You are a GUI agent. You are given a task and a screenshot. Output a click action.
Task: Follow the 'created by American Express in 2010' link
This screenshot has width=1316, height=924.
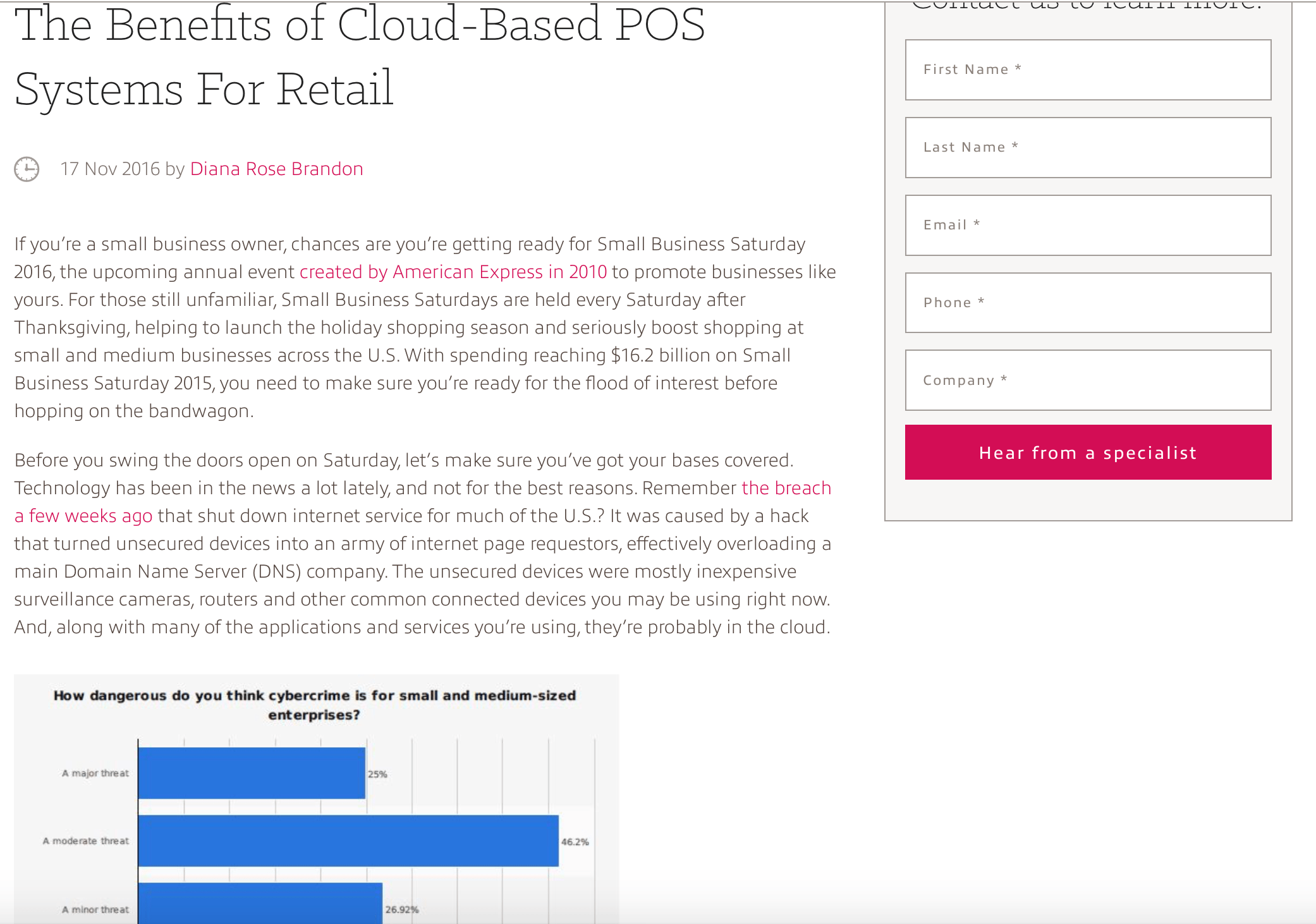(453, 272)
